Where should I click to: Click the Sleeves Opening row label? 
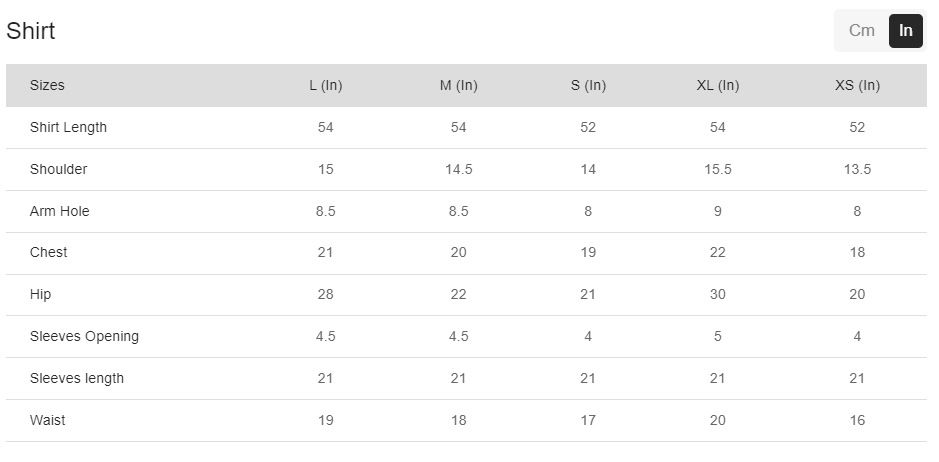(x=84, y=336)
